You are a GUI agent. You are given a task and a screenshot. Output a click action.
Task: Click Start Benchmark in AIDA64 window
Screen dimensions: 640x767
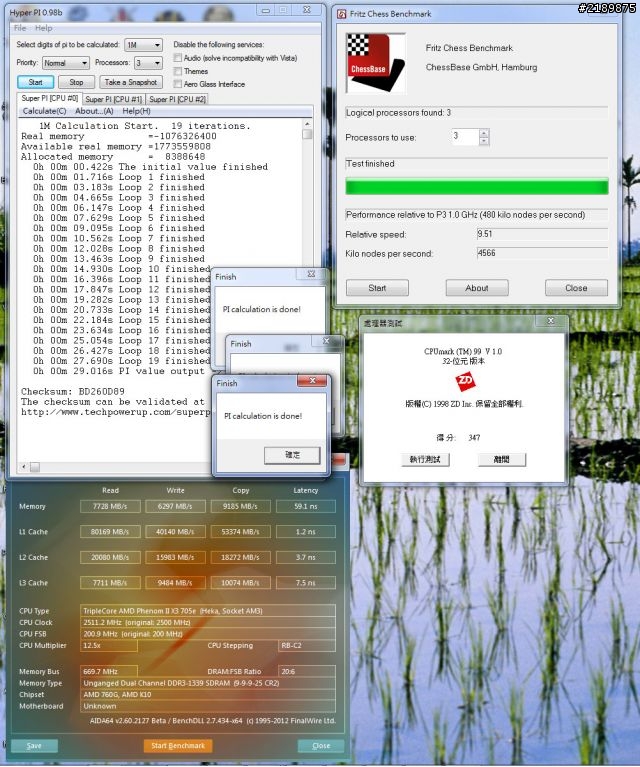click(x=178, y=746)
